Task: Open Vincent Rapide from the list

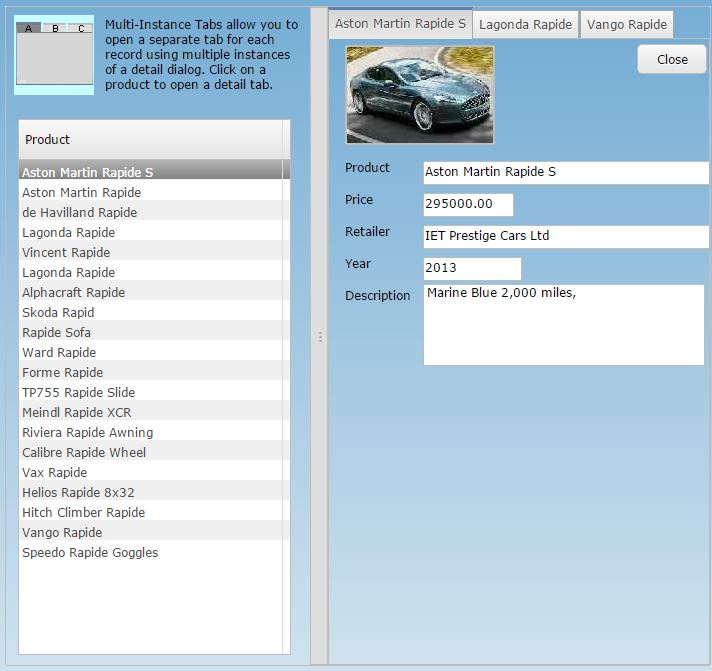Action: (66, 252)
